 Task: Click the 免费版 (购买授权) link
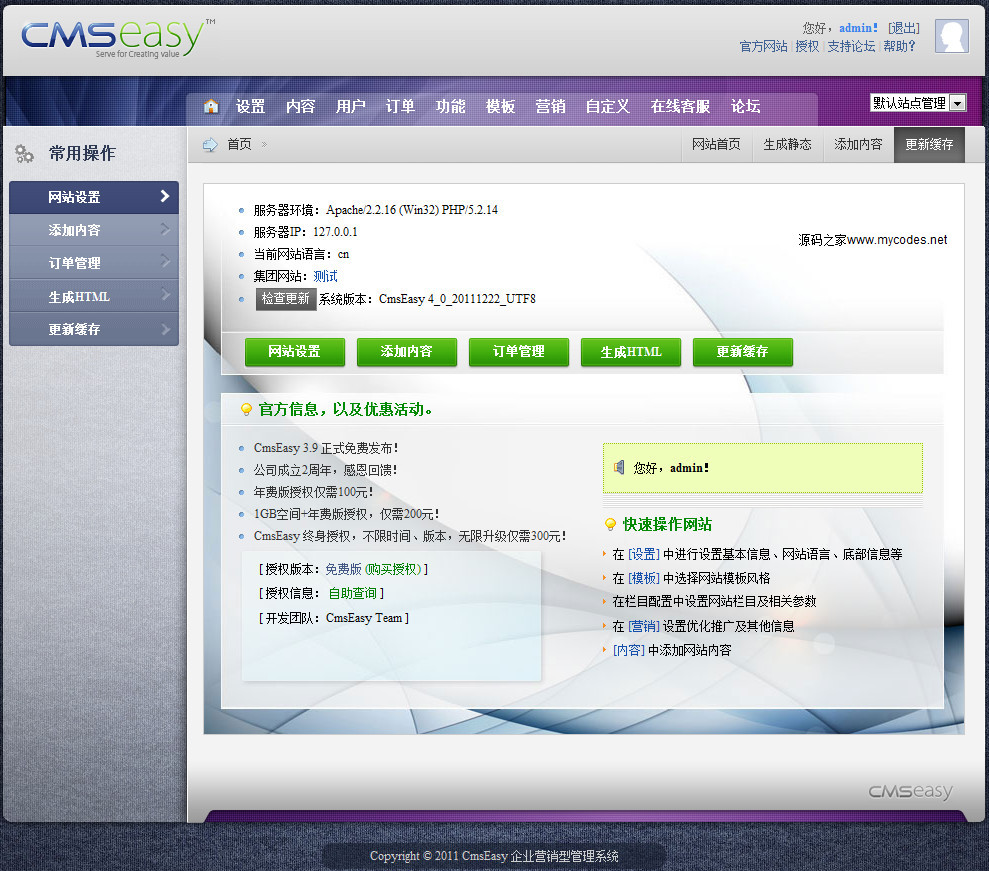[373, 569]
